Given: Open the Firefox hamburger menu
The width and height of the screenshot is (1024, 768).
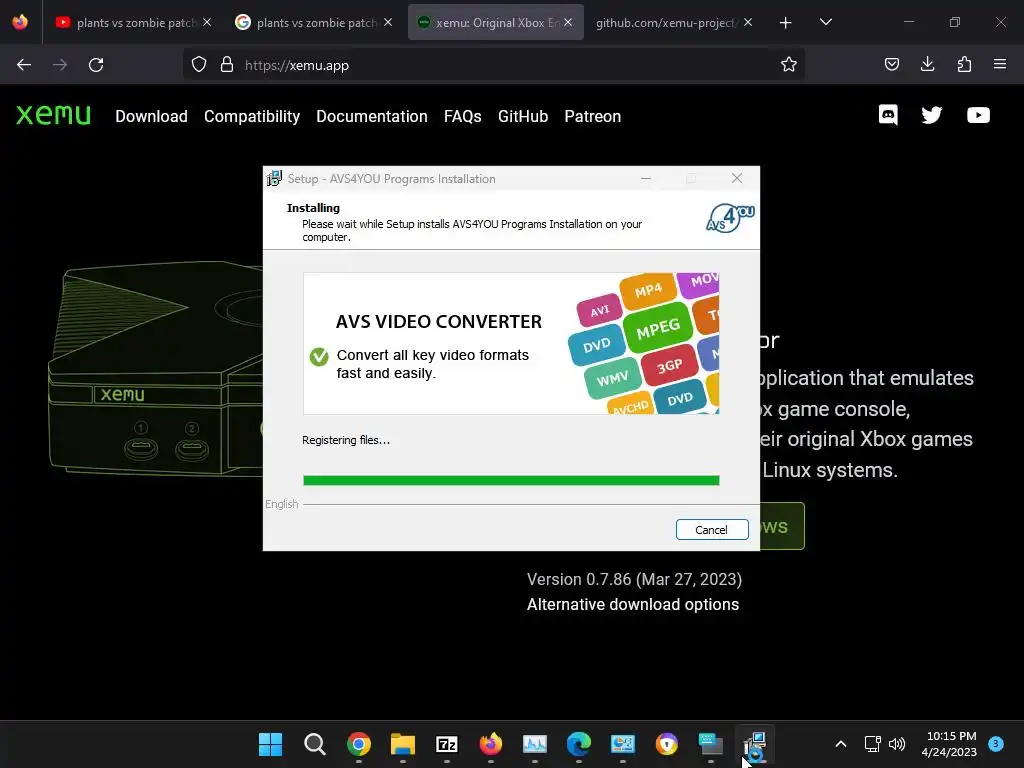Looking at the screenshot, I should pyautogui.click(x=999, y=64).
